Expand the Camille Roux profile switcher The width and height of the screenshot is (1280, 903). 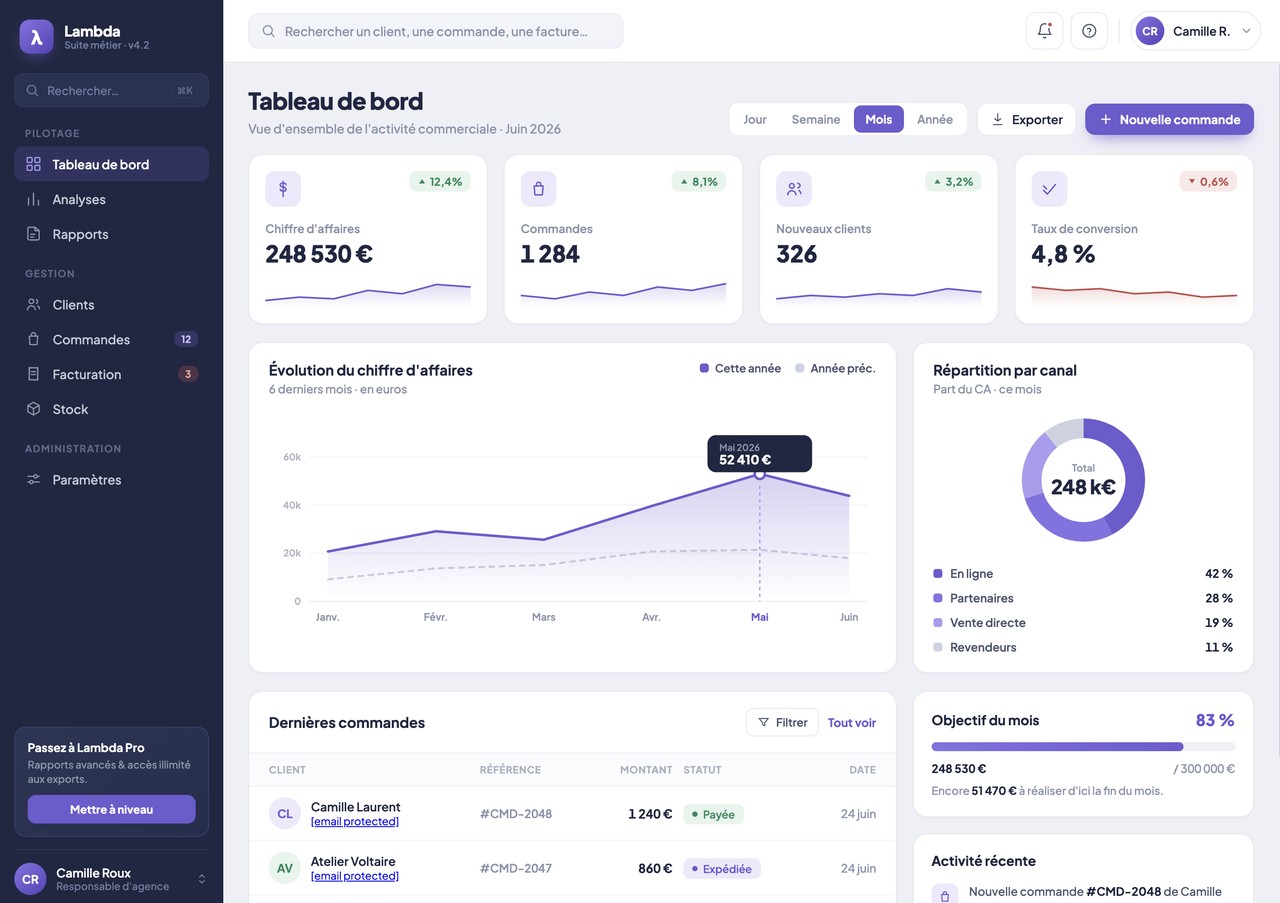pyautogui.click(x=201, y=879)
